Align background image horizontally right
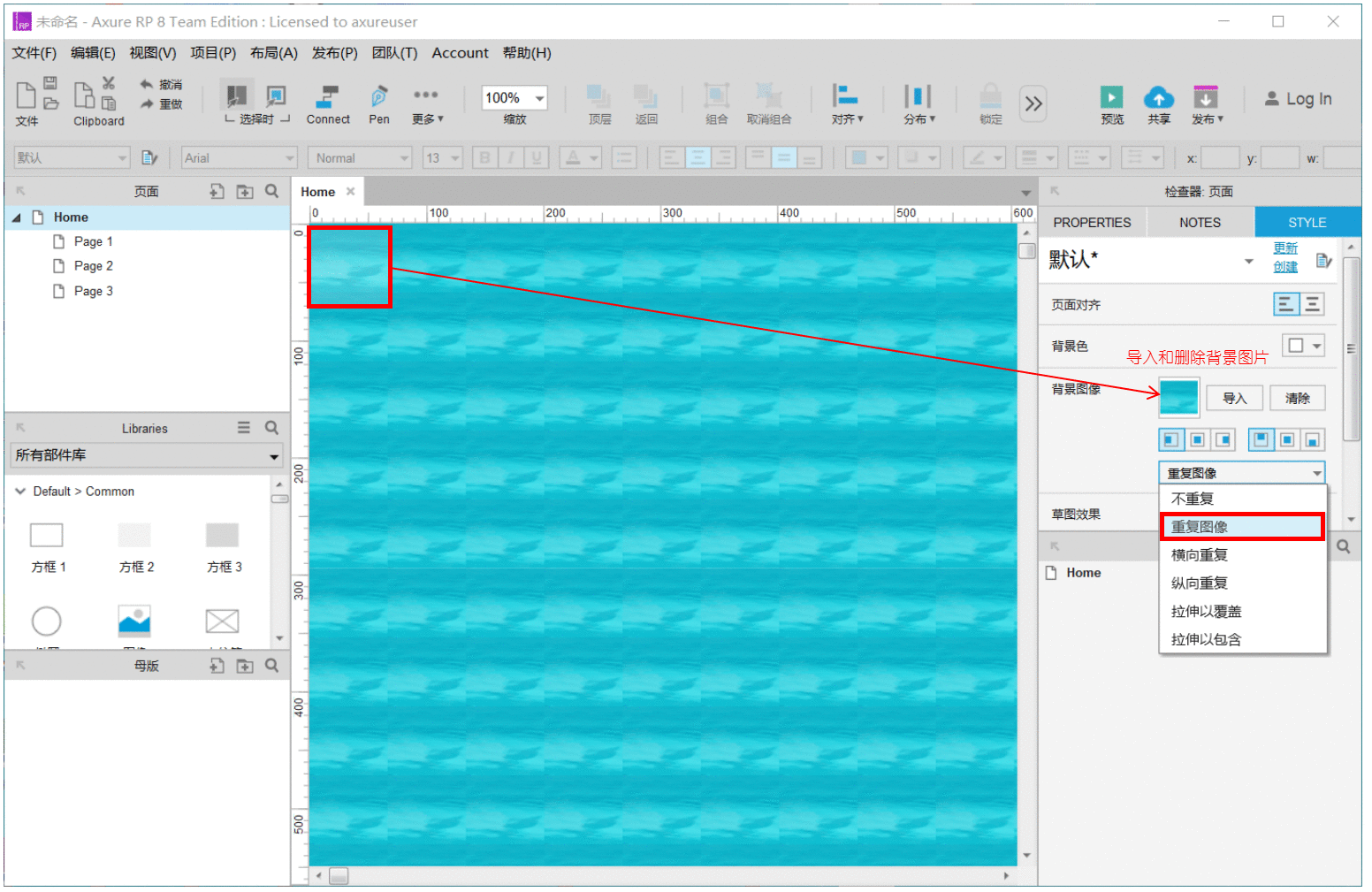The image size is (1372, 892). 1223,439
